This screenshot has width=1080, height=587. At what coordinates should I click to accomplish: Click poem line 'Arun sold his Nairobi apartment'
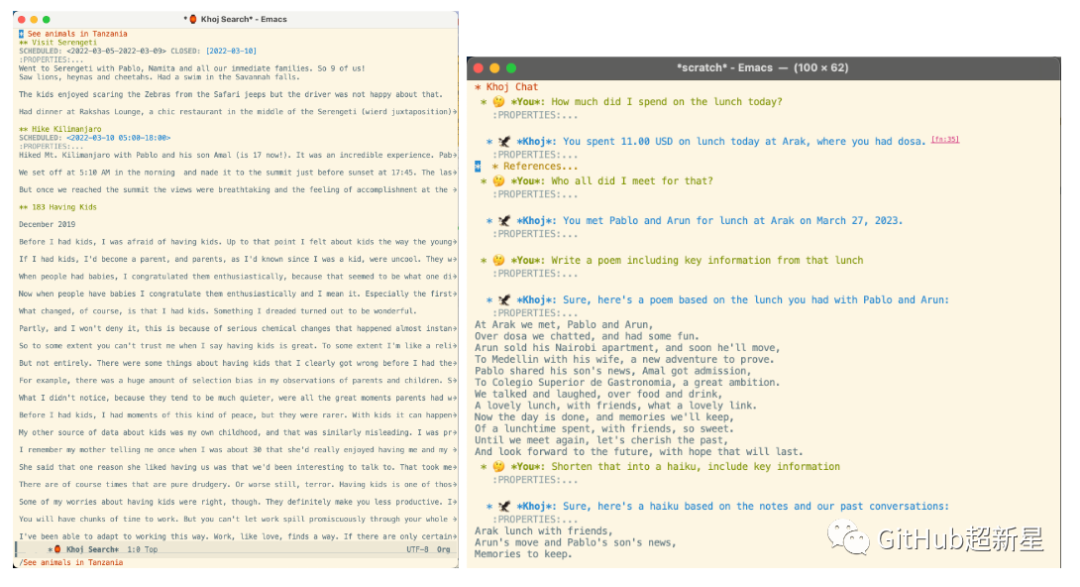627,348
